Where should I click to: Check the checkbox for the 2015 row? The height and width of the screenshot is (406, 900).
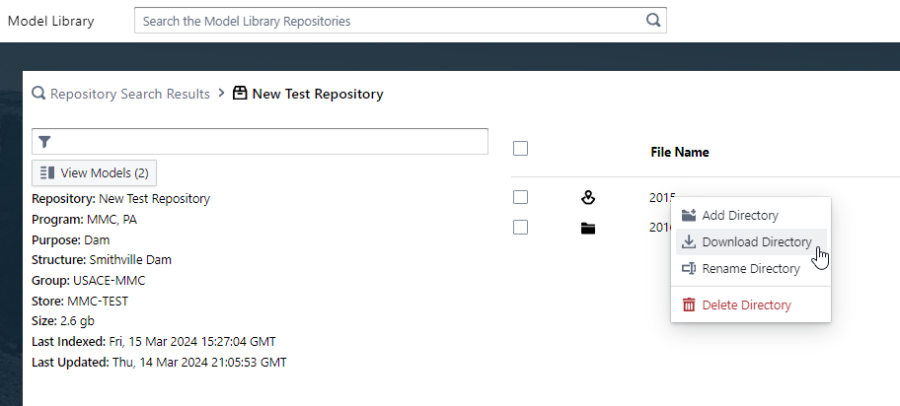click(520, 197)
